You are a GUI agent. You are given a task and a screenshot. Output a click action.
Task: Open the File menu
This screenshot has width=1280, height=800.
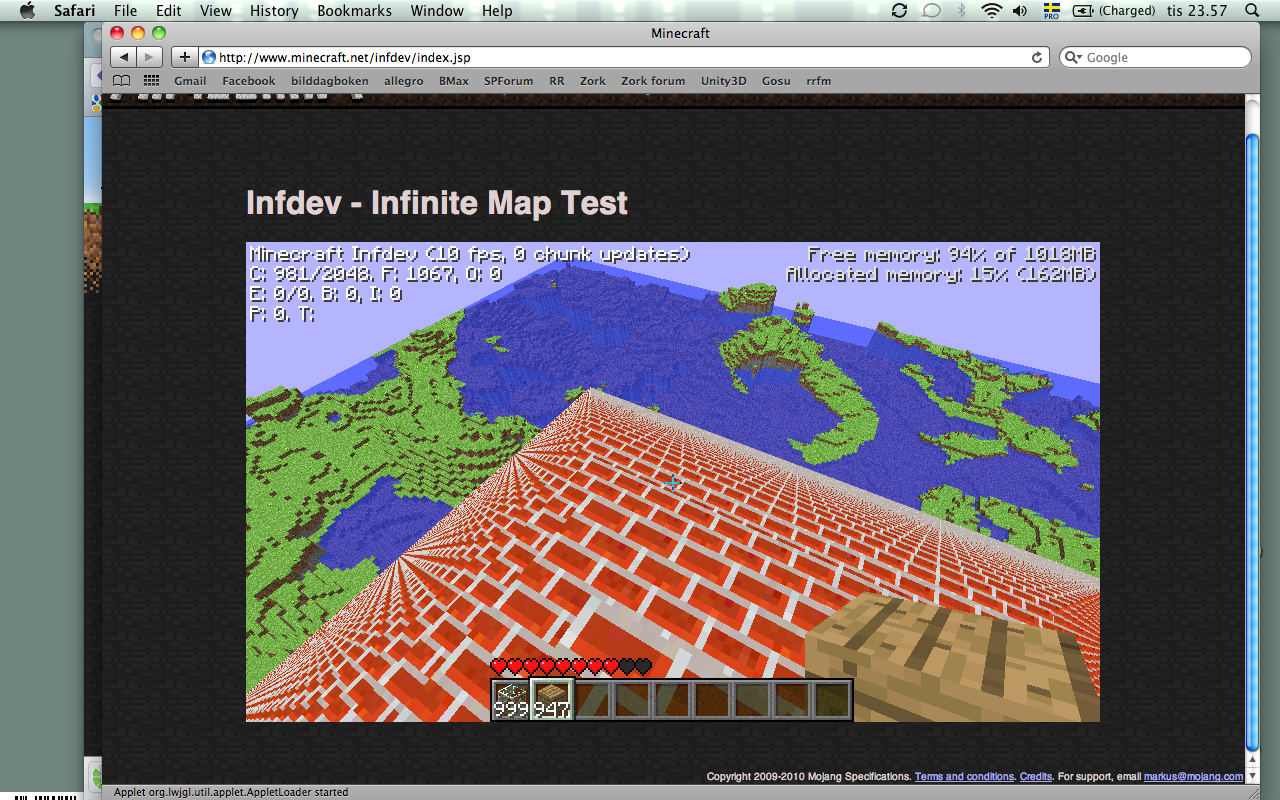[125, 11]
